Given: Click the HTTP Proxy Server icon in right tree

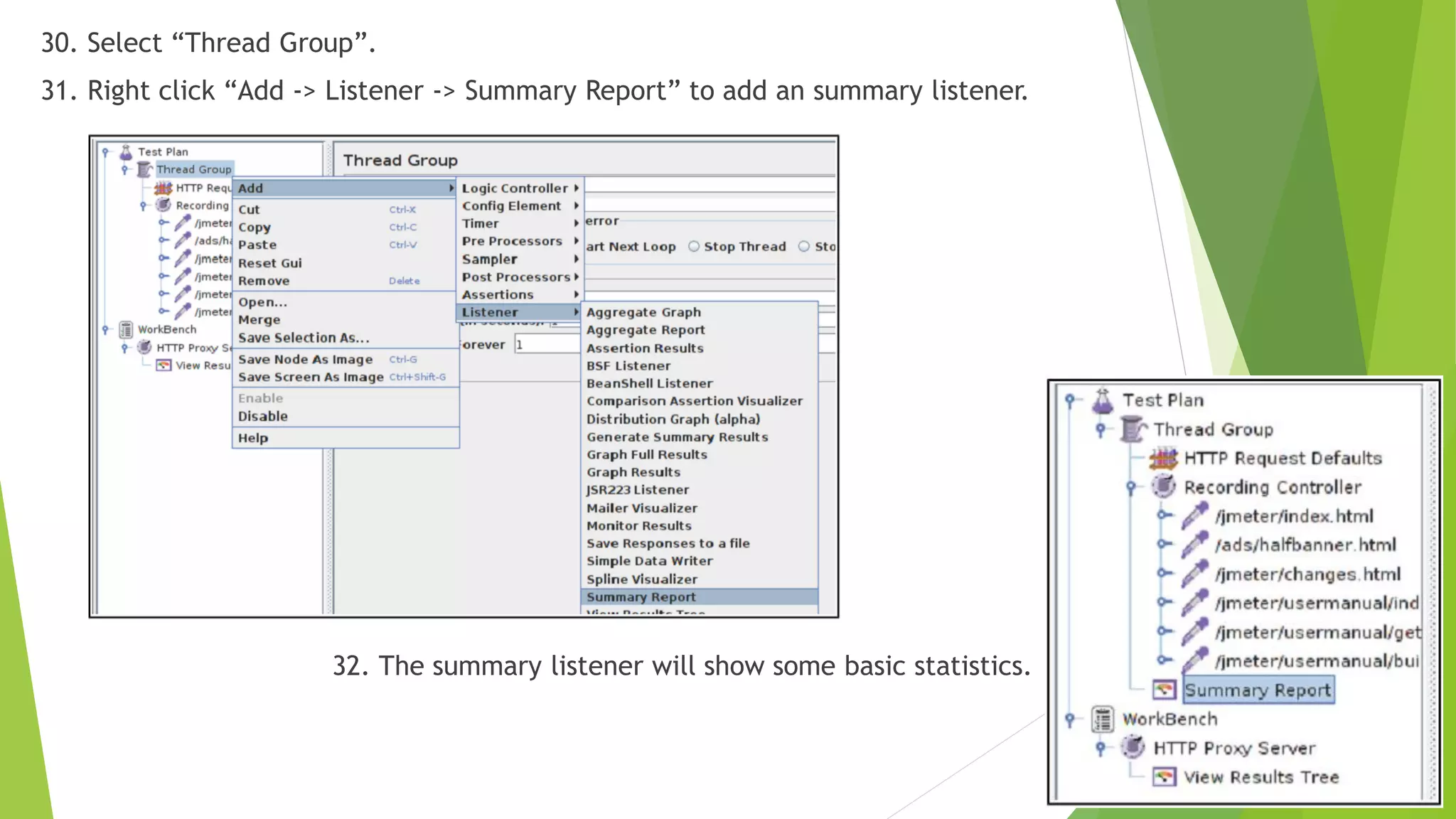Looking at the screenshot, I should click(x=1133, y=748).
